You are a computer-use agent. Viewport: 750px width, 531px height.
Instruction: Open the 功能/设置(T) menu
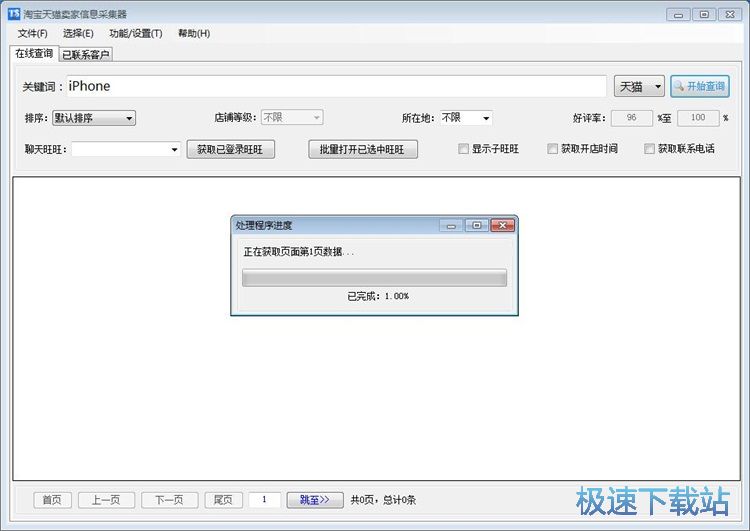[x=136, y=33]
